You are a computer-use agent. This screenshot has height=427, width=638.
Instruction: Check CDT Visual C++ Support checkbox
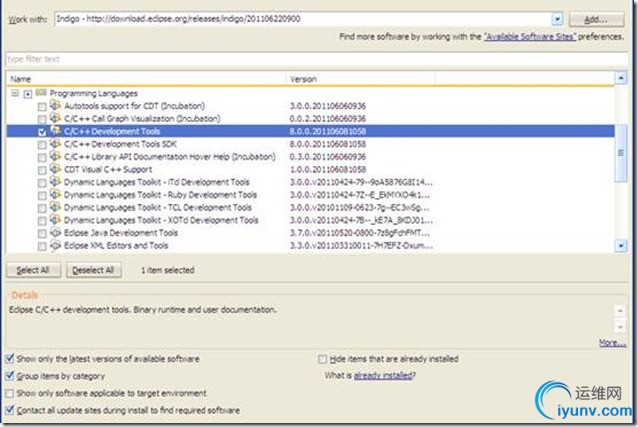tap(42, 170)
